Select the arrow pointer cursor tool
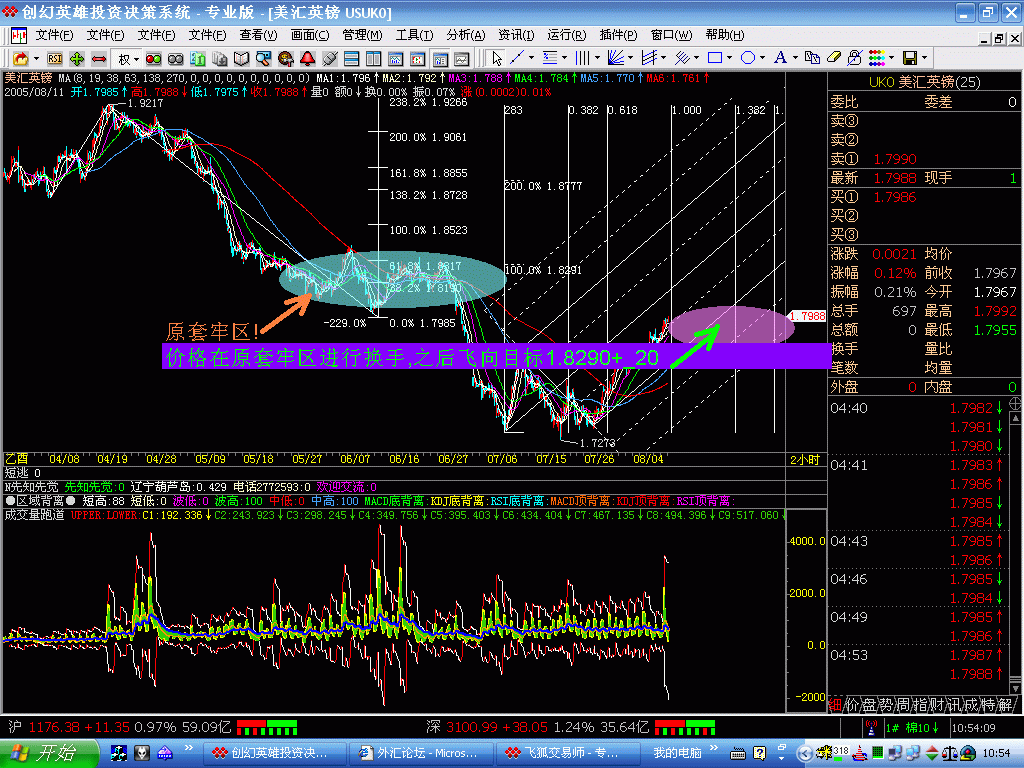The image size is (1024, 768). tap(496, 58)
